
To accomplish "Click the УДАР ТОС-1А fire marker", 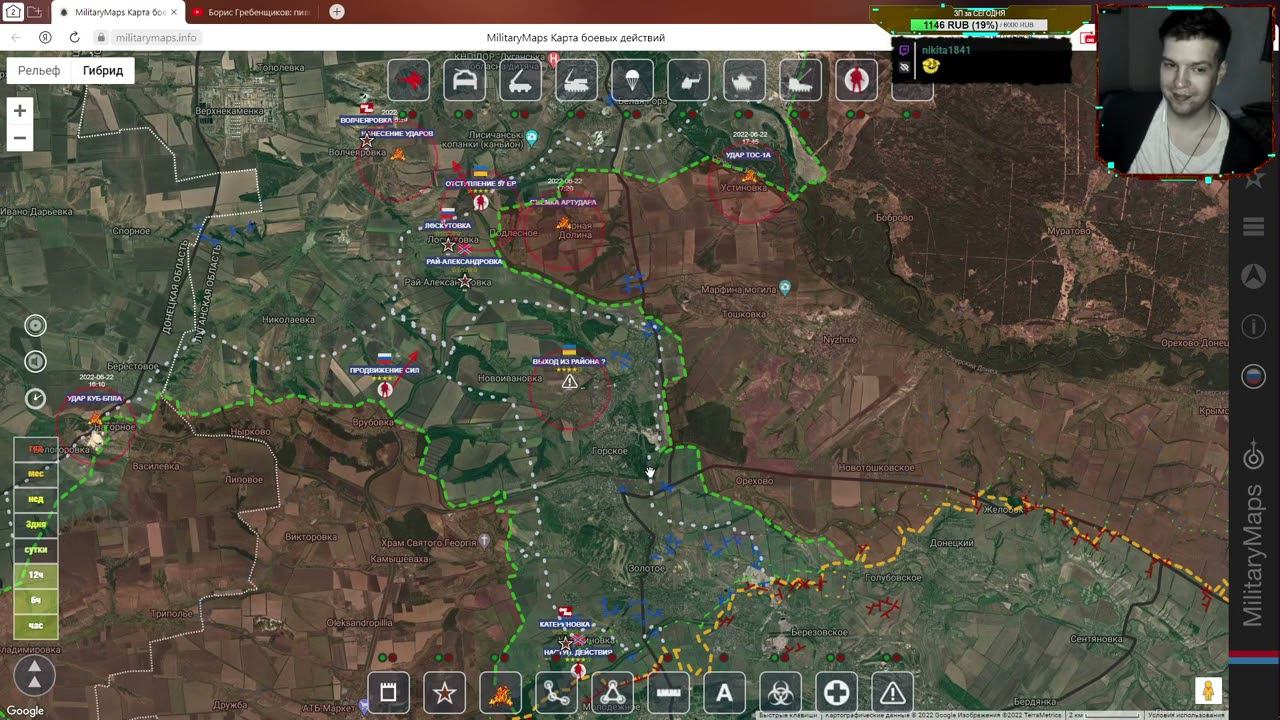I will click(x=748, y=175).
